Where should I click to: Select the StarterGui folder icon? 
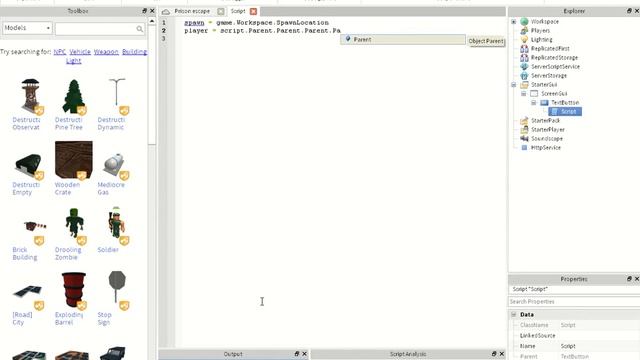pos(524,84)
